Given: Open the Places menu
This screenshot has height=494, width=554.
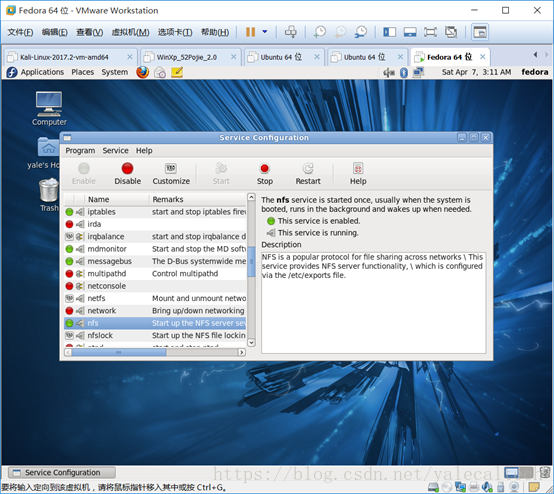Looking at the screenshot, I should [83, 72].
